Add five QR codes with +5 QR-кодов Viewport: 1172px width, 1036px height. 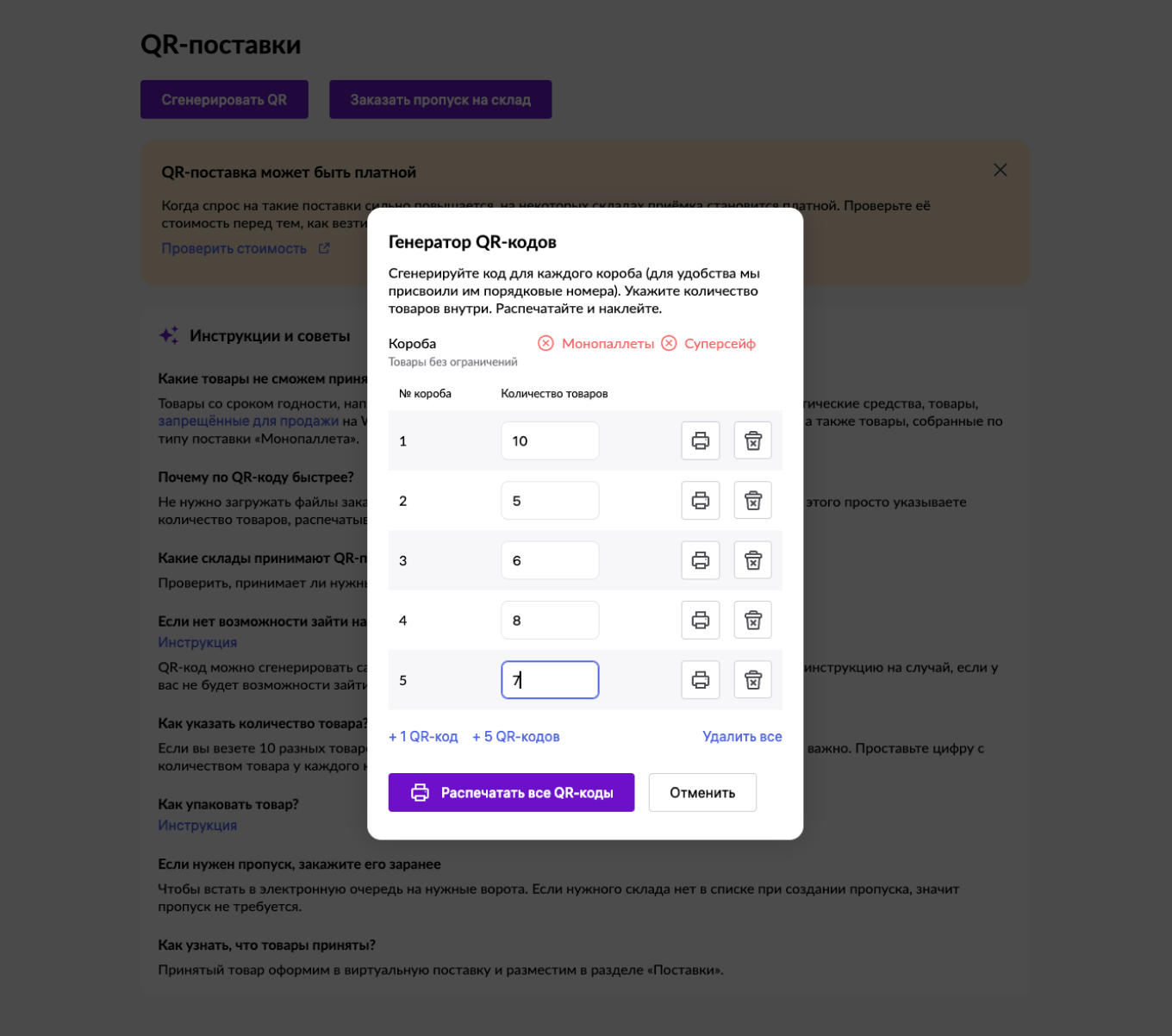515,736
